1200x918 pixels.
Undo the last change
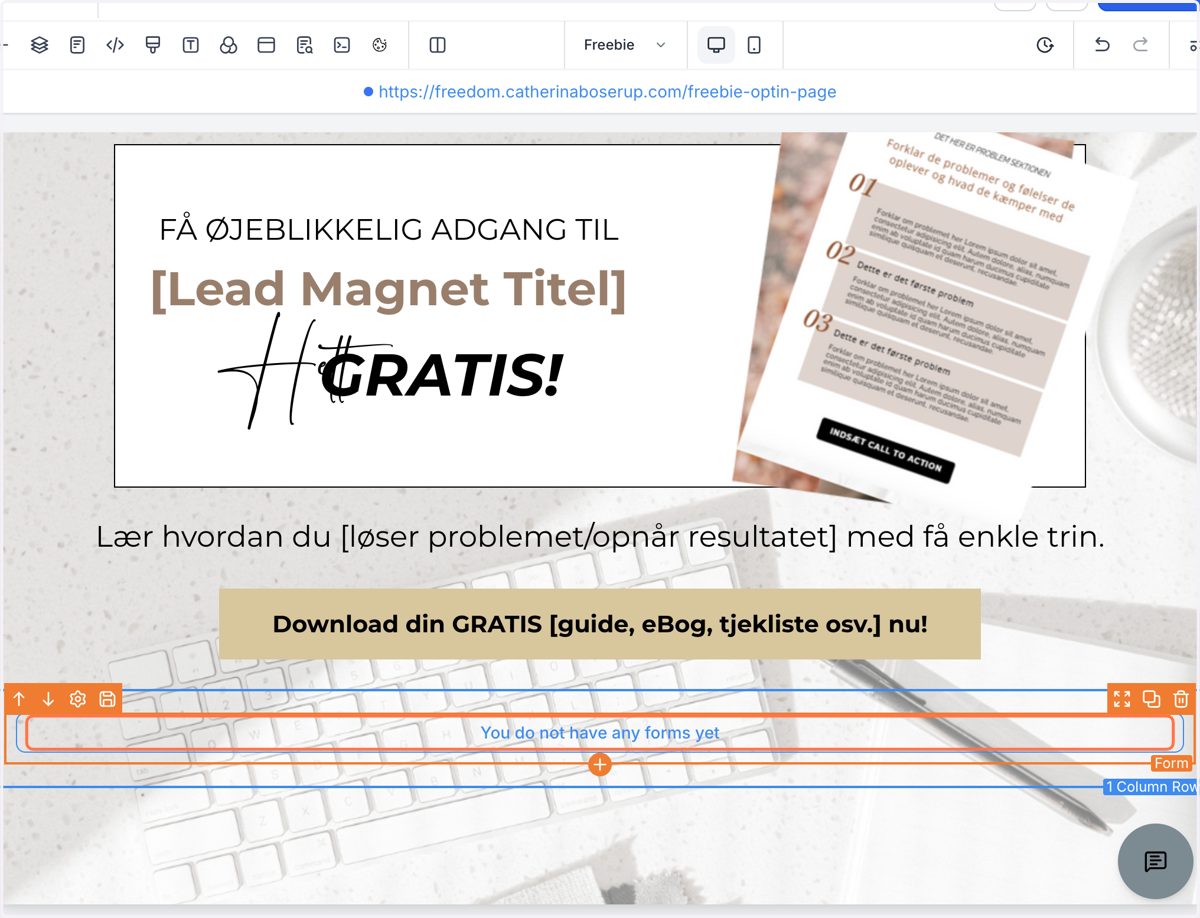1102,45
